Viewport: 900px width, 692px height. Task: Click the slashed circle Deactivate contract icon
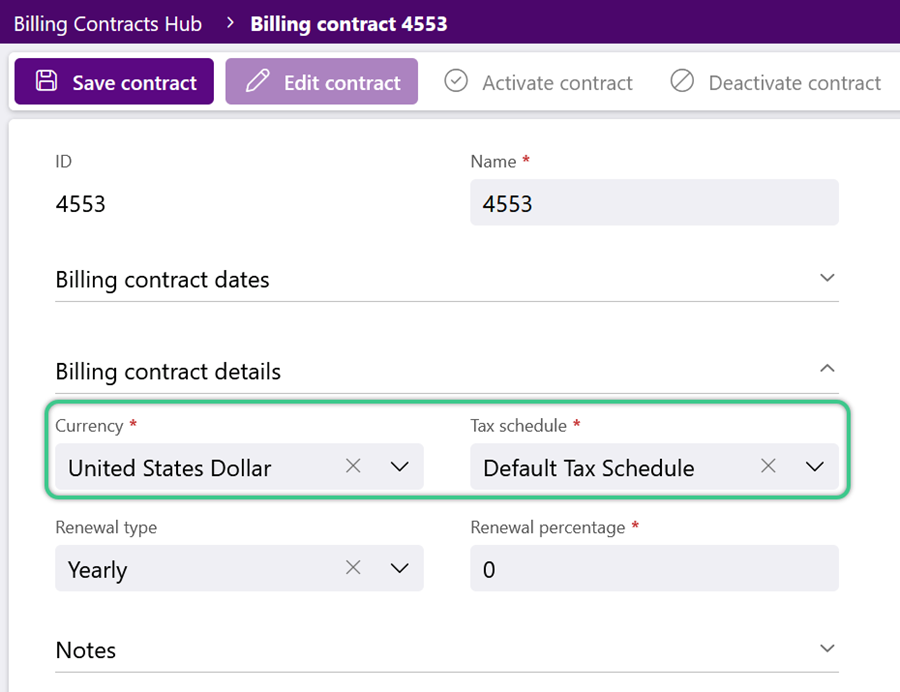pyautogui.click(x=682, y=81)
